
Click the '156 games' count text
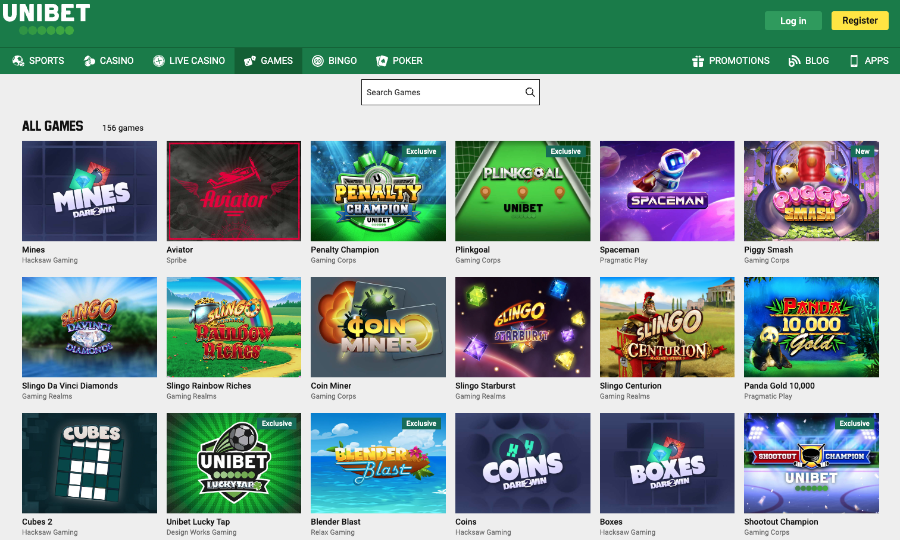123,128
